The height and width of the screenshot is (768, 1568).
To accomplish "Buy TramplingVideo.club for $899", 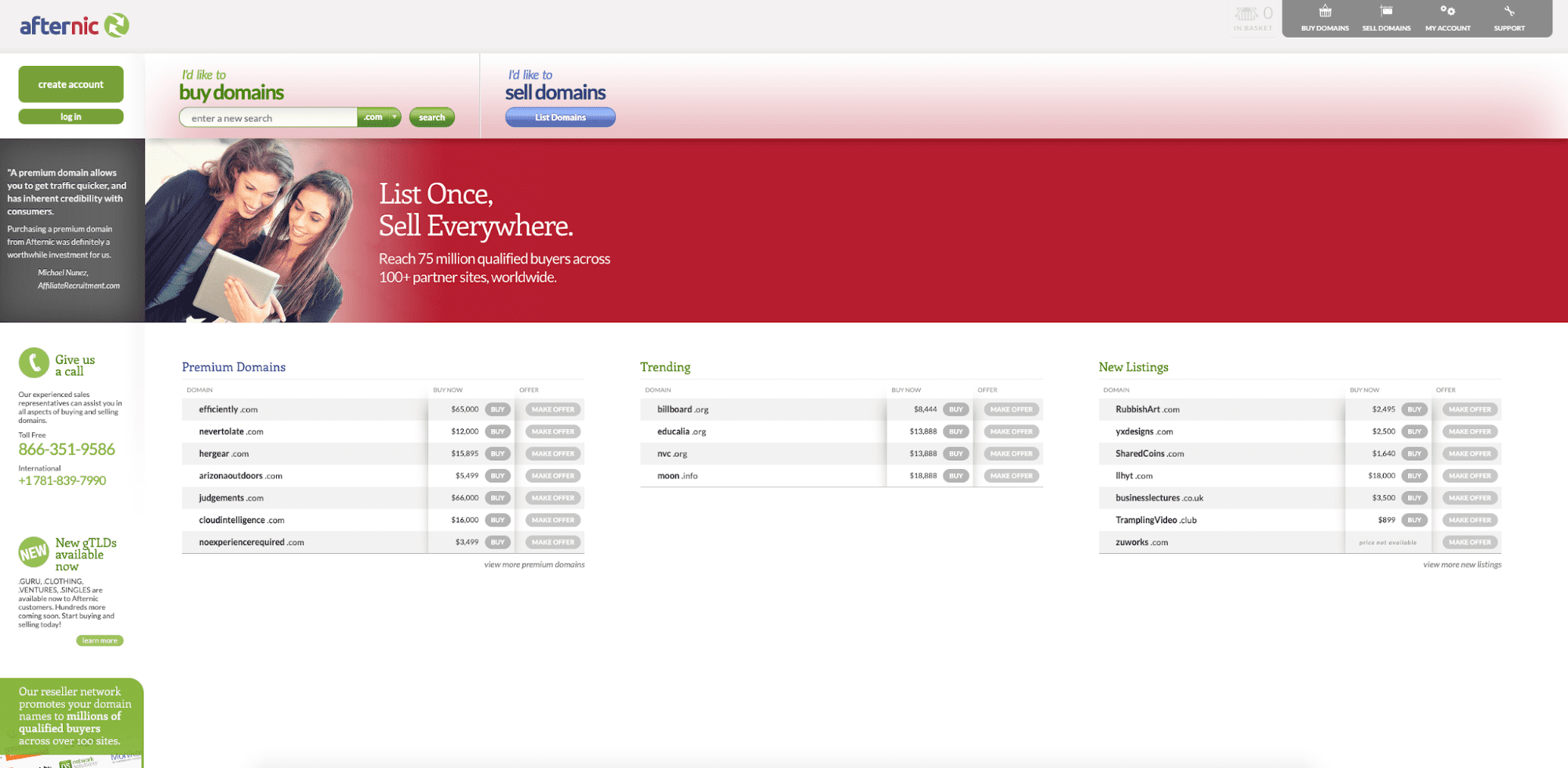I will pos(1414,520).
